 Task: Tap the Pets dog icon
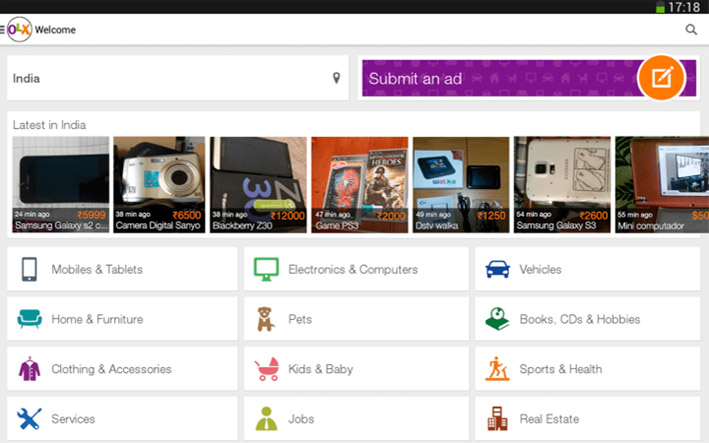tap(265, 319)
